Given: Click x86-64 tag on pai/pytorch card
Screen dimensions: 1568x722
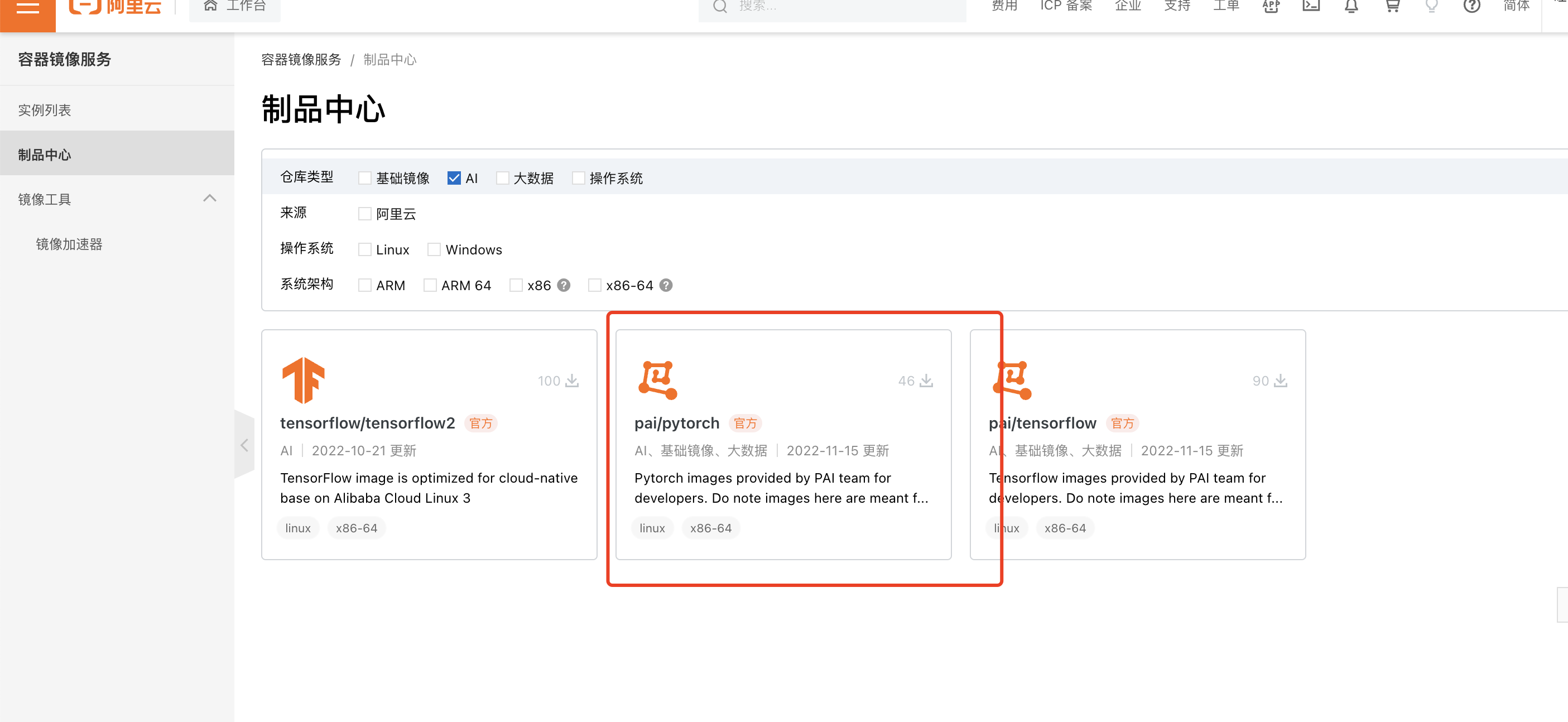Looking at the screenshot, I should [711, 528].
